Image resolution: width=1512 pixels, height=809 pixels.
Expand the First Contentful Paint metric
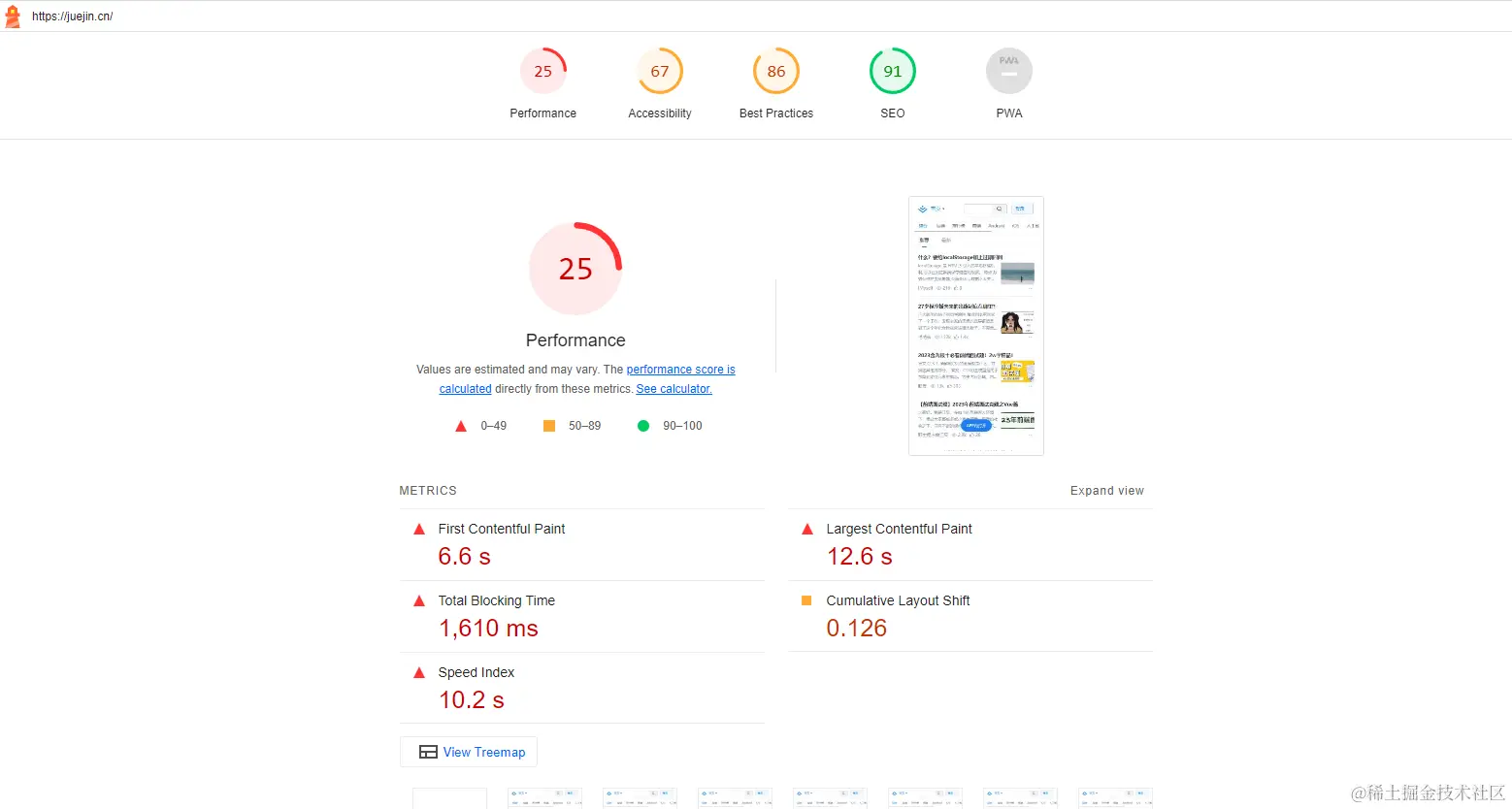click(582, 544)
